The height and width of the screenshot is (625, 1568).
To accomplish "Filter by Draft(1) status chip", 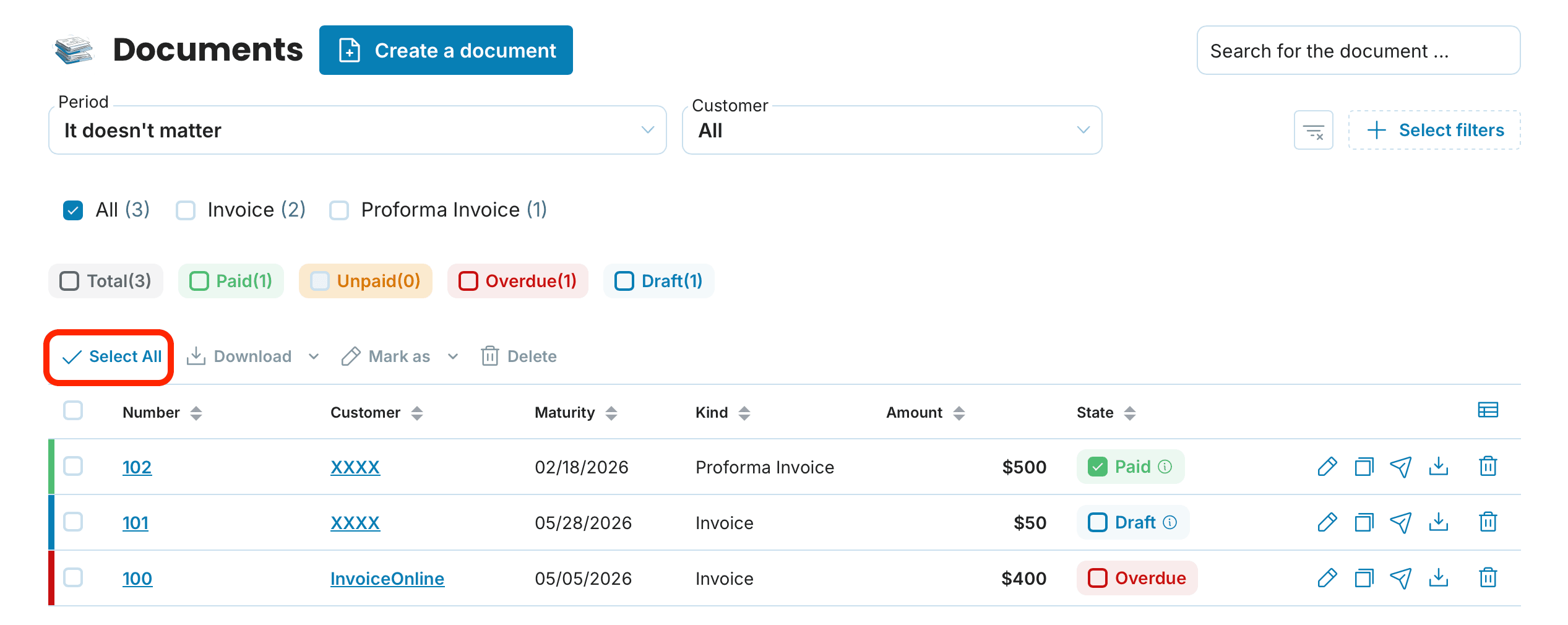I will (x=658, y=281).
